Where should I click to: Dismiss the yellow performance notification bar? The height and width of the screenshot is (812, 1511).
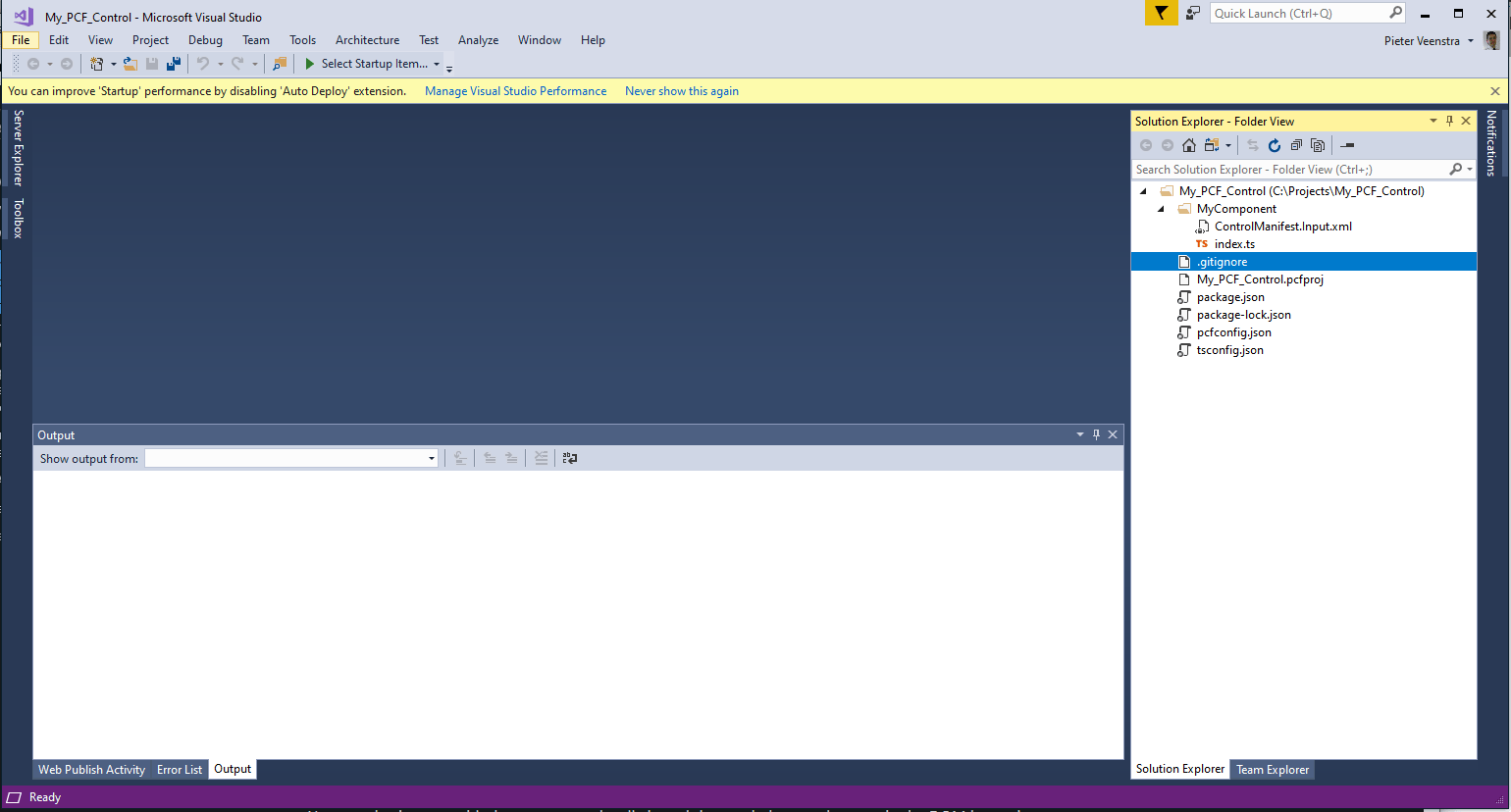pyautogui.click(x=1495, y=91)
